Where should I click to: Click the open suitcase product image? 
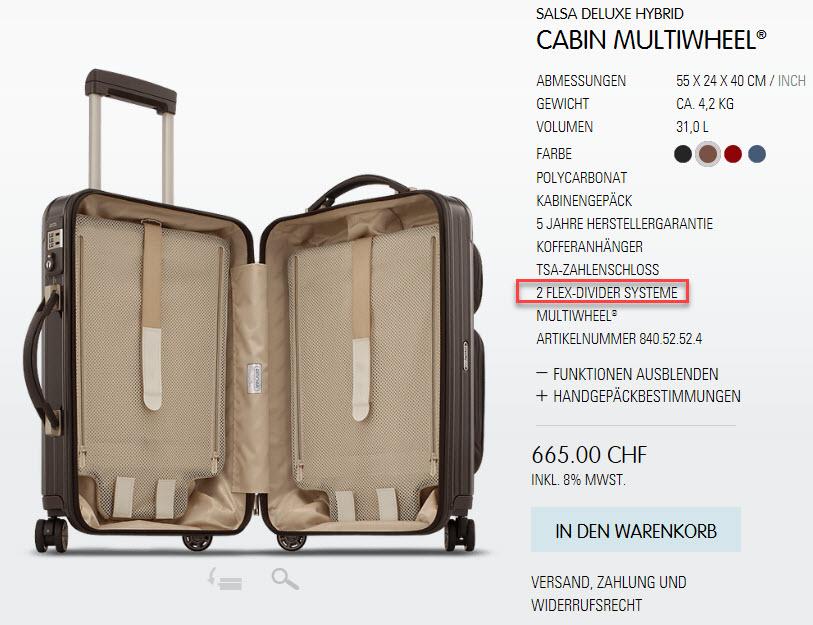pyautogui.click(x=254, y=311)
